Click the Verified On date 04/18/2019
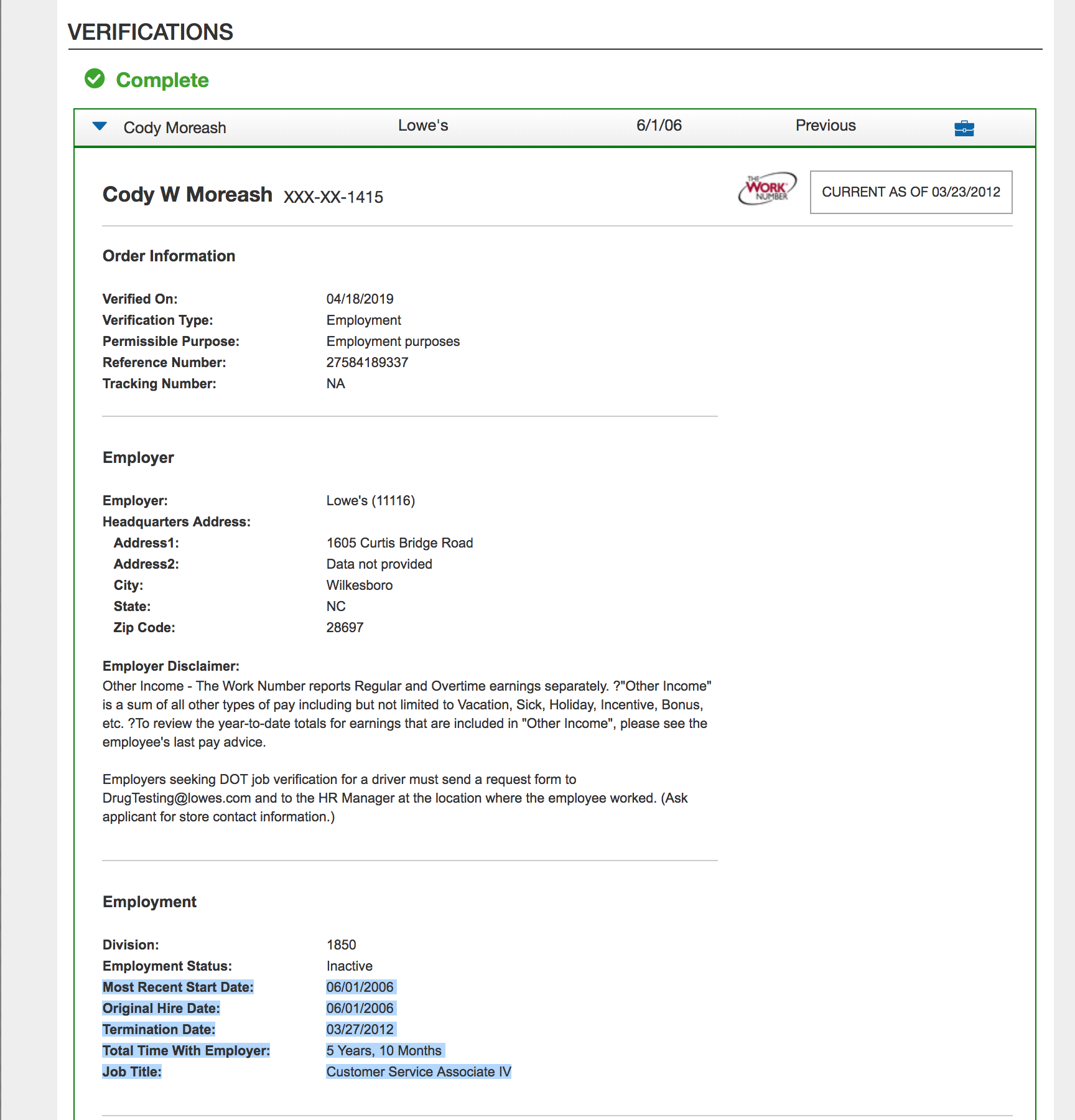This screenshot has height=1120, width=1075. [360, 299]
